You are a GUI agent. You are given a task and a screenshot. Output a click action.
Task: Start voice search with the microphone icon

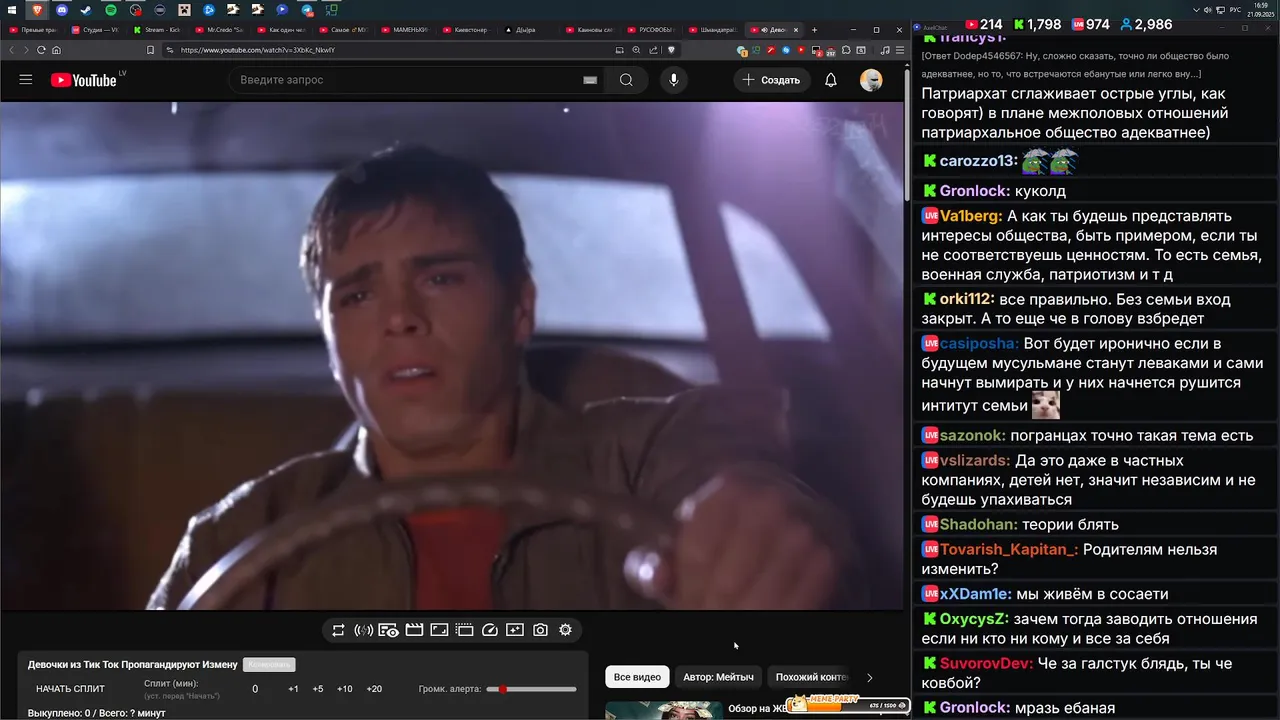pyautogui.click(x=673, y=80)
